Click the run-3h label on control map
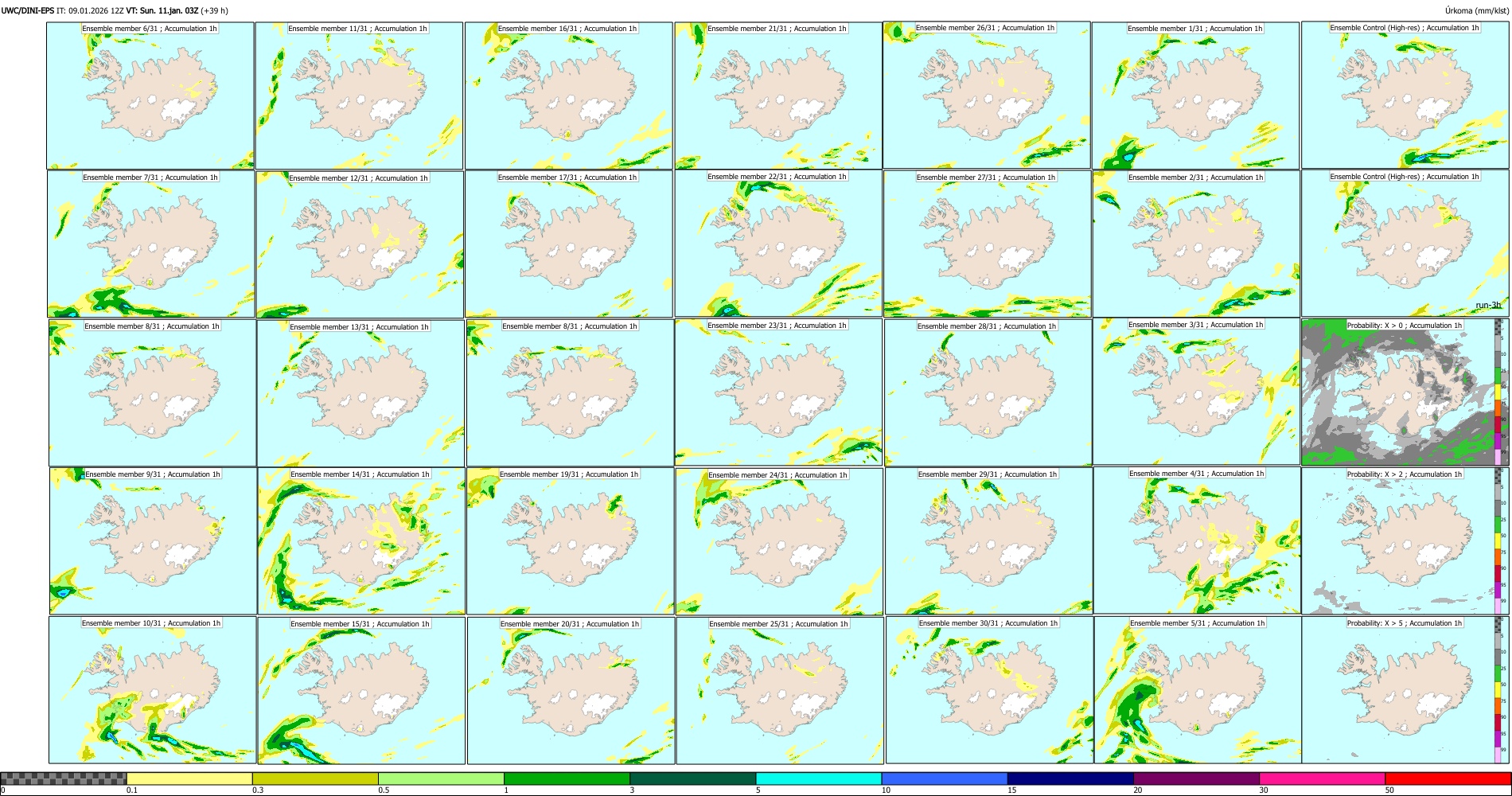This screenshot has height=796, width=1512. tap(1487, 306)
